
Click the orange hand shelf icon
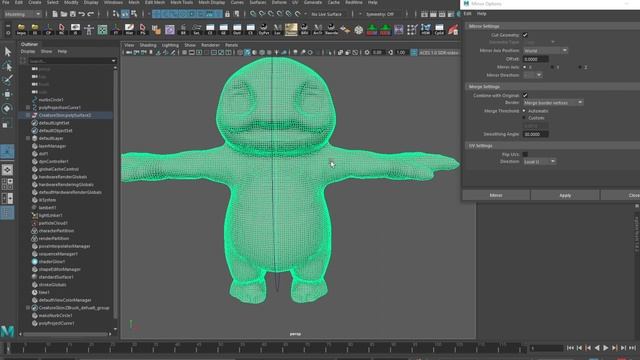coord(156,29)
